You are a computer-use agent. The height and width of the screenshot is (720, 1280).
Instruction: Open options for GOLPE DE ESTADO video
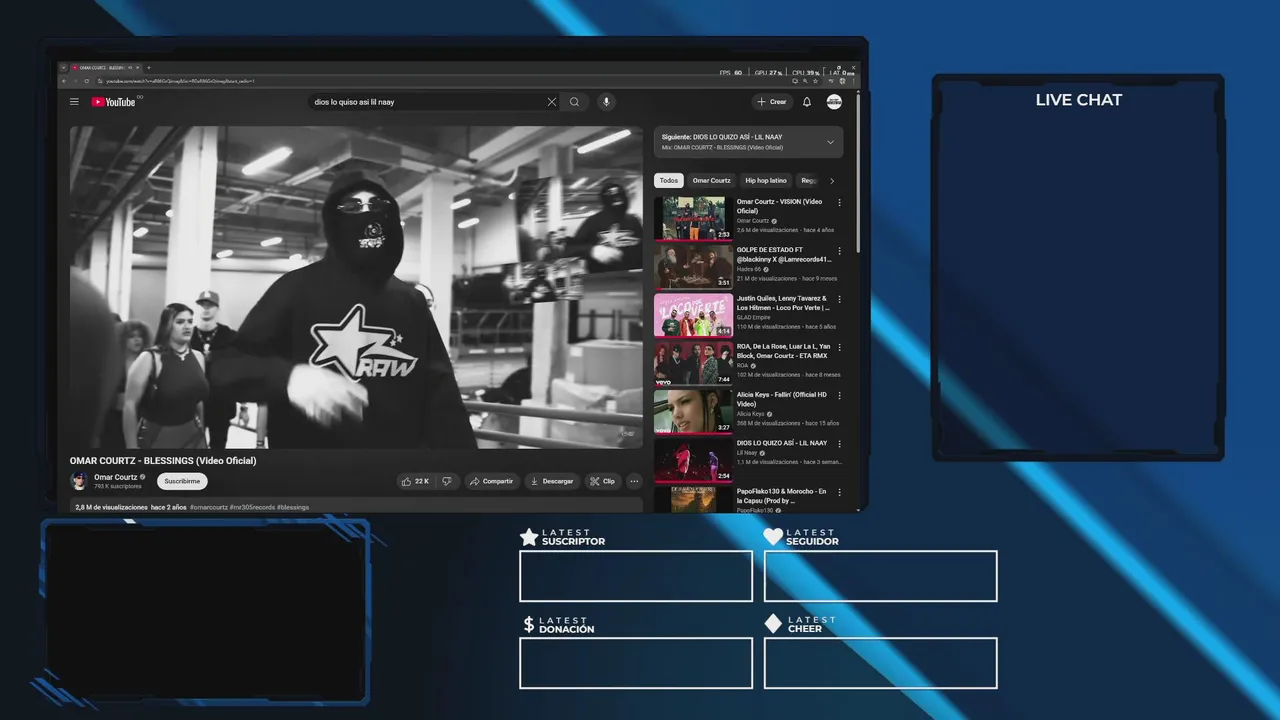[839, 250]
